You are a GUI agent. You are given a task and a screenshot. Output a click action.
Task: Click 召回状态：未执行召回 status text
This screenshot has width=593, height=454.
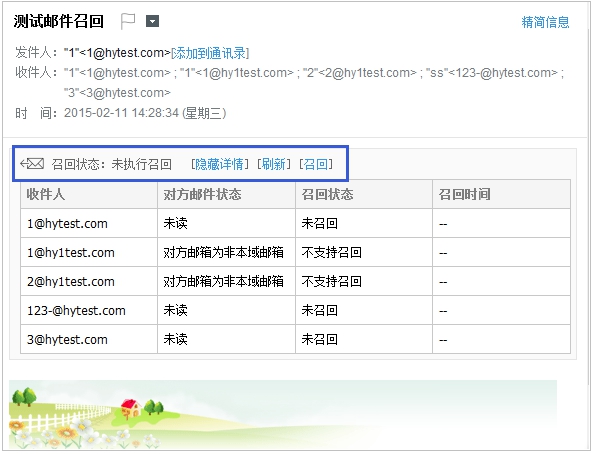(x=112, y=164)
